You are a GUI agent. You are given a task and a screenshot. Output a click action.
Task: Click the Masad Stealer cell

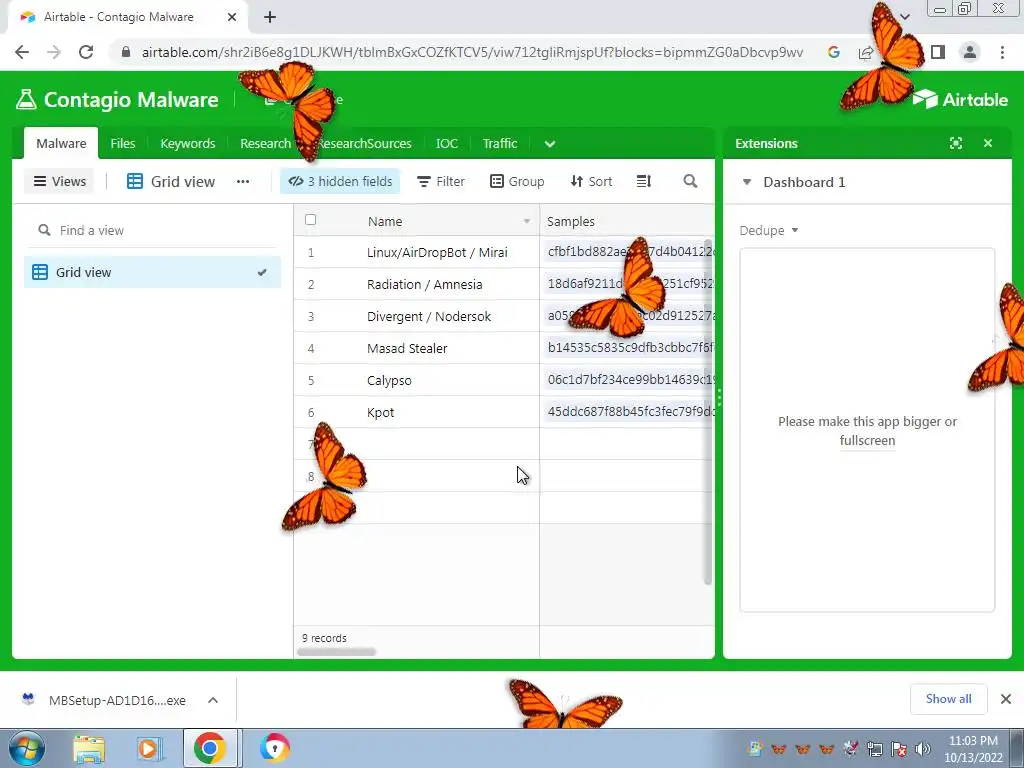[407, 349]
